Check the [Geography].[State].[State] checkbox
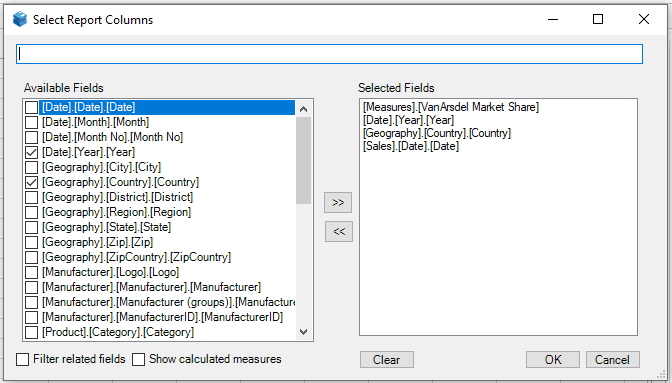 [x=31, y=227]
